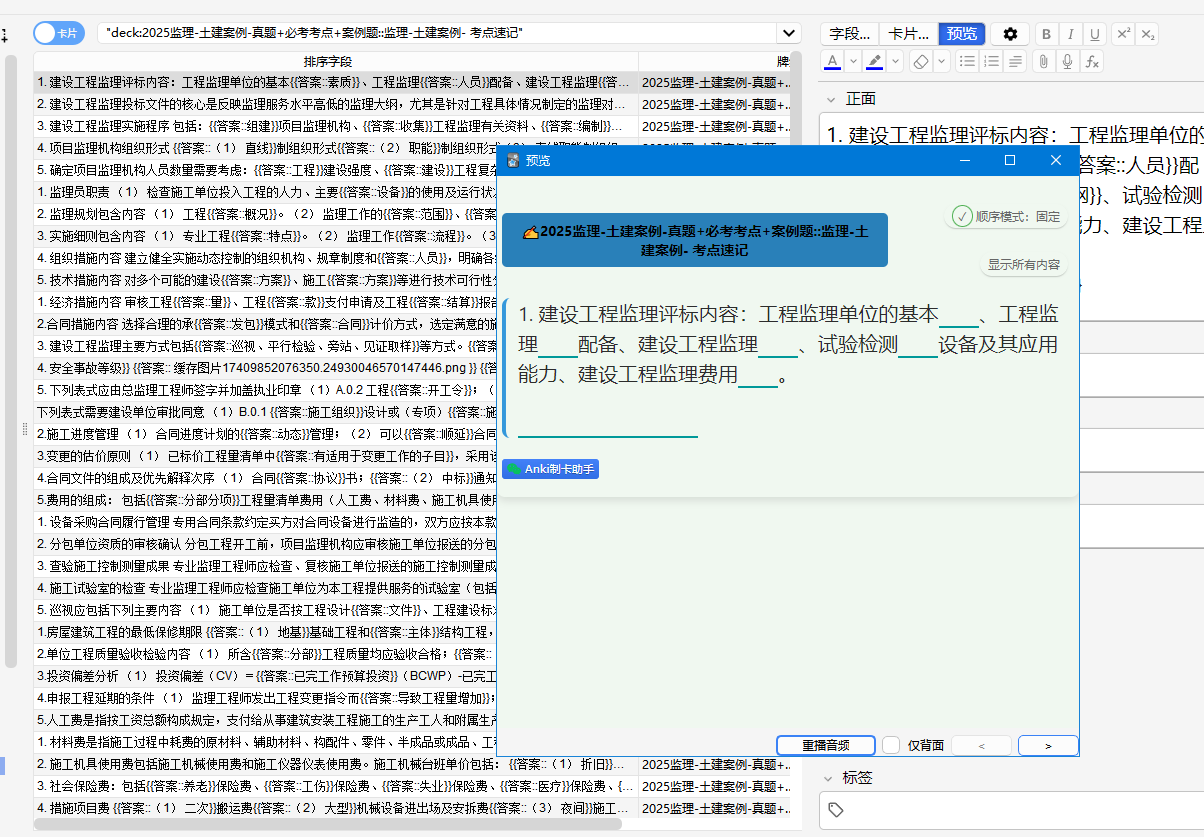The width and height of the screenshot is (1204, 837).
Task: Open the fx equations menu icon
Action: pos(1093,62)
